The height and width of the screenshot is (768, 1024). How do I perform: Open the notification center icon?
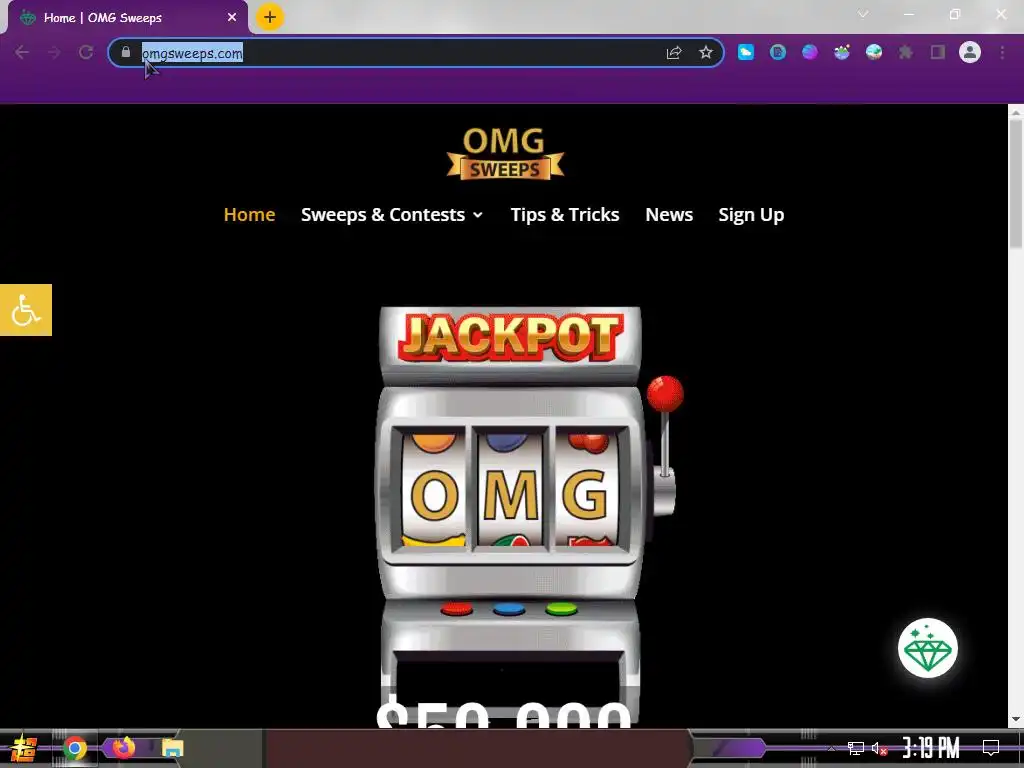tap(991, 748)
